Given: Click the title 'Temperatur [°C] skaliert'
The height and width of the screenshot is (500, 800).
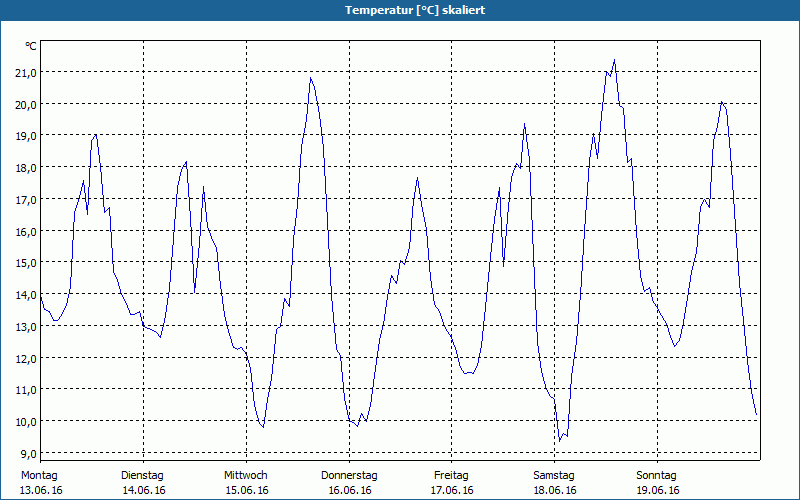Looking at the screenshot, I should (x=415, y=10).
